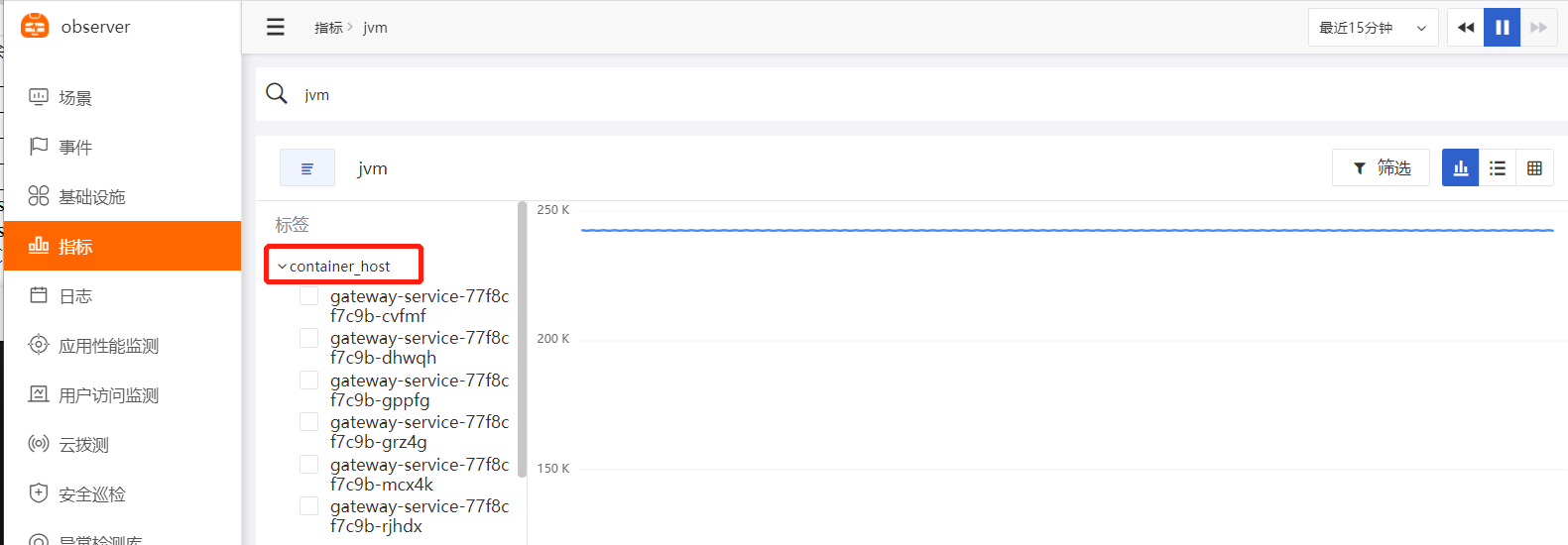The image size is (1568, 545).
Task: Check gateway-service-77f8cf7c9b-gppfg checkbox
Action: (309, 381)
